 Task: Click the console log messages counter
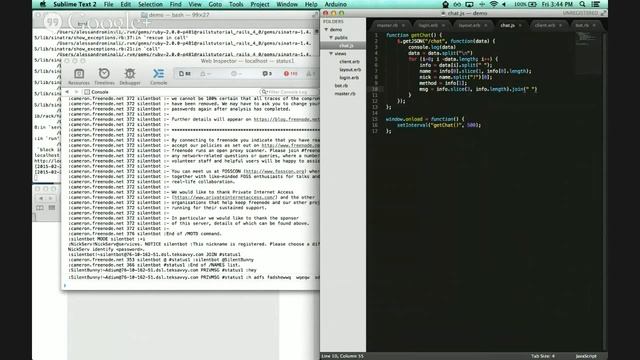pyautogui.click(x=267, y=73)
